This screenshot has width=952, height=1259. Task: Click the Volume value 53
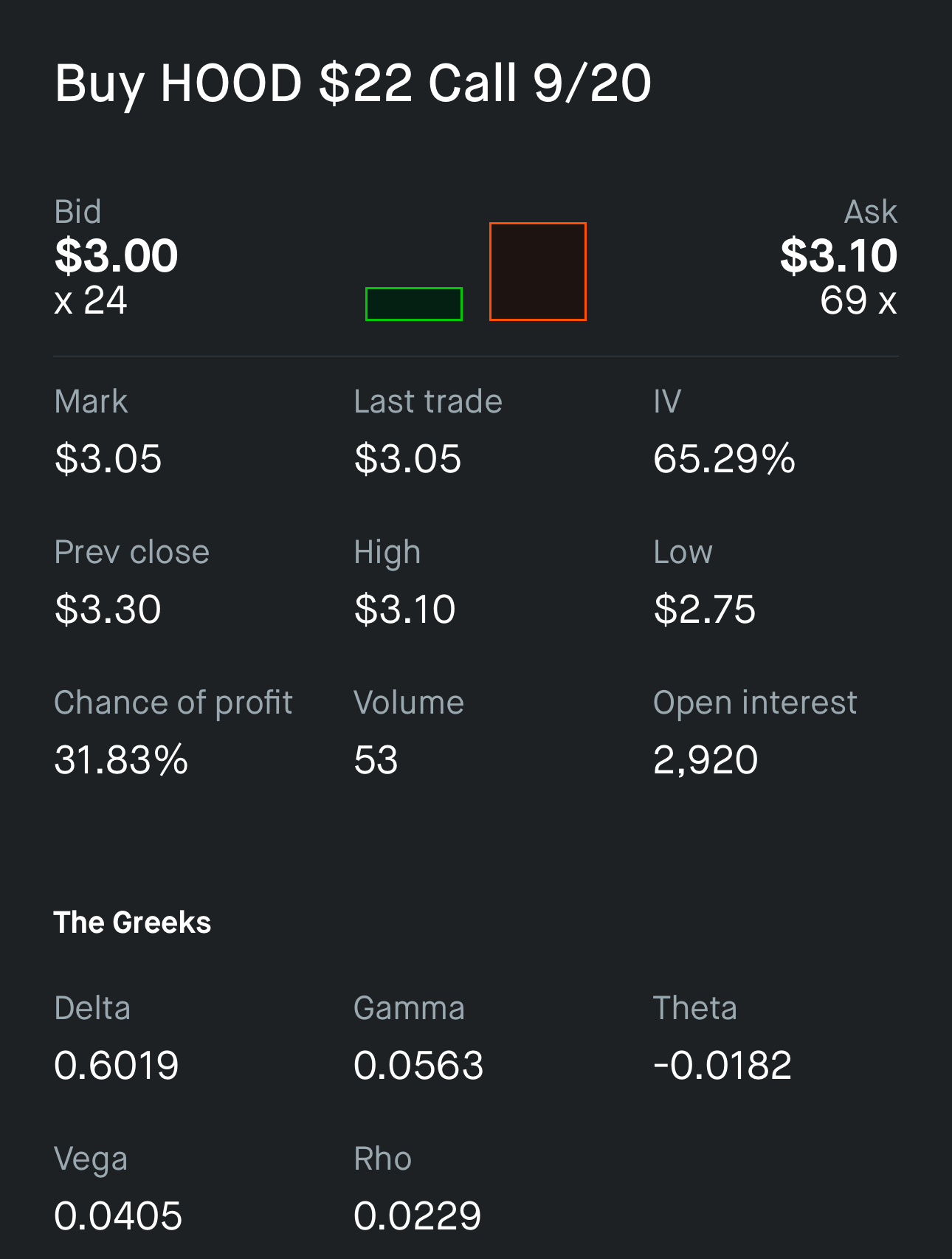376,760
